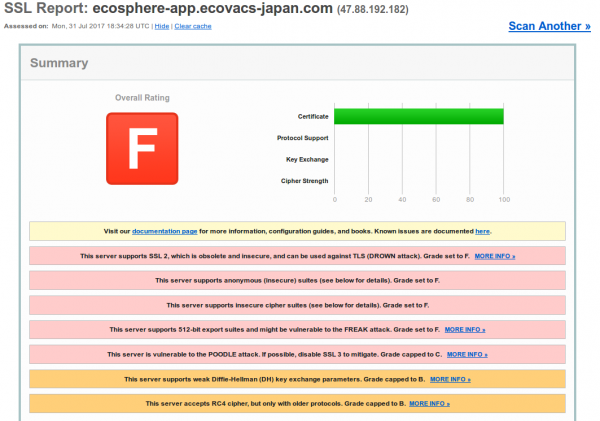Open MORE INFO for POODLE attack warning
The width and height of the screenshot is (600, 421).
pyautogui.click(x=467, y=354)
